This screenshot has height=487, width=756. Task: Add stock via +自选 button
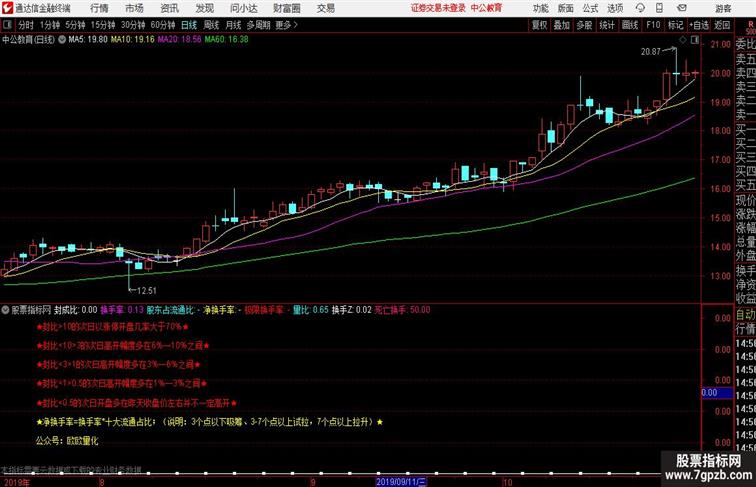tap(699, 25)
